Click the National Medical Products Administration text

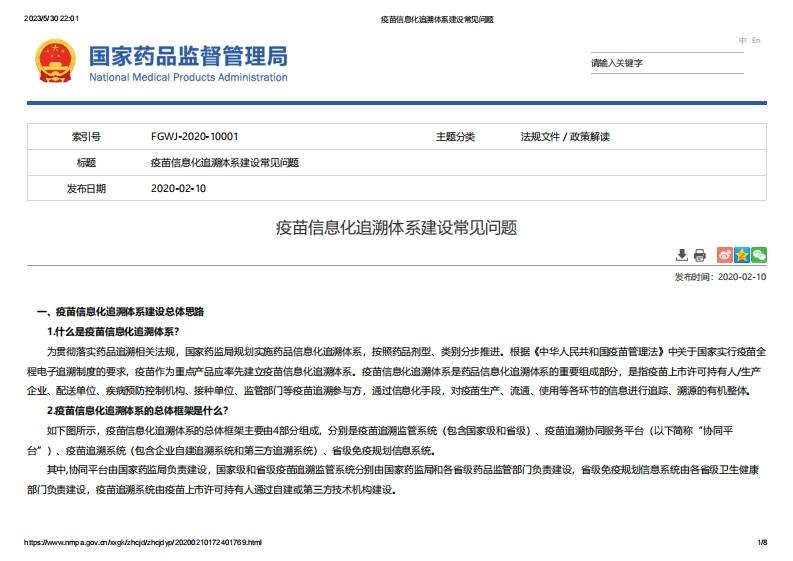pyautogui.click(x=188, y=78)
